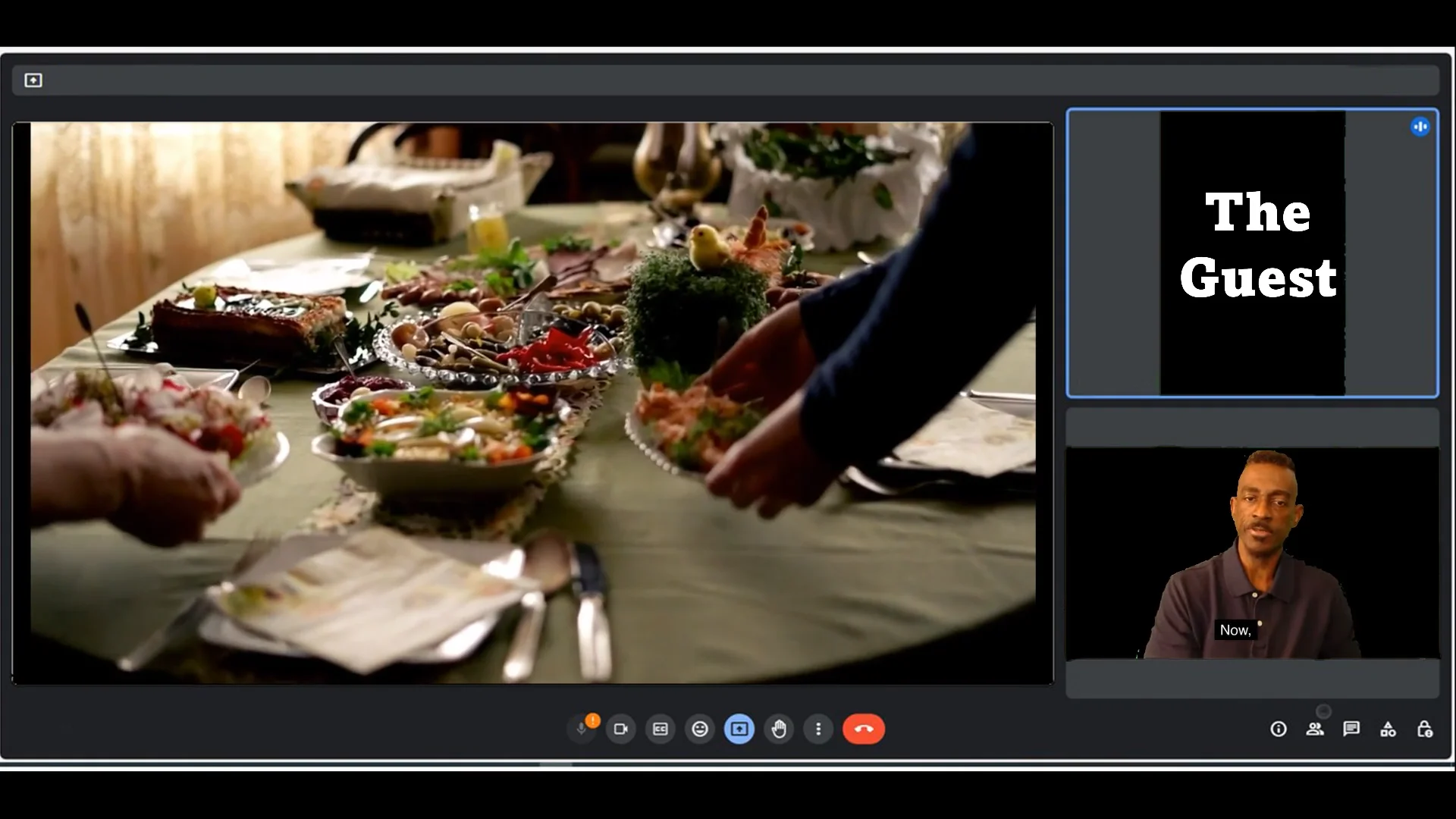The image size is (1456, 819).
Task: Select the speaker's video tile
Action: [x=1253, y=553]
